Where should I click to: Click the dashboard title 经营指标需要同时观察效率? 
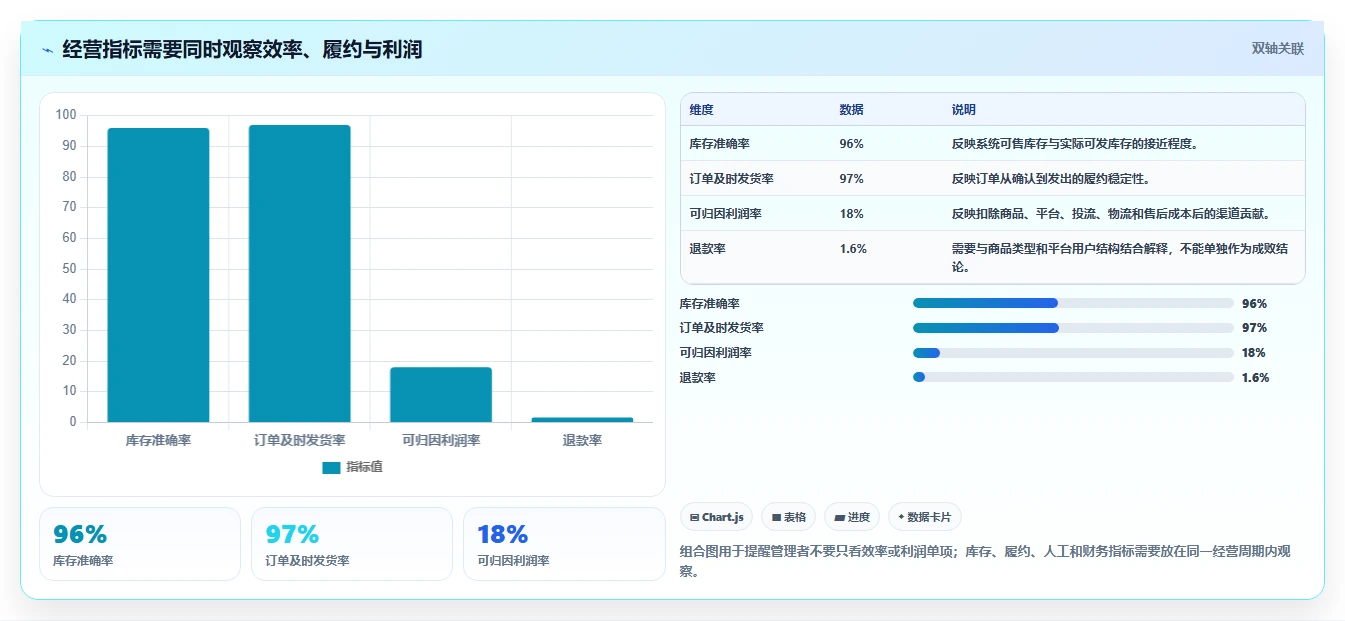tap(242, 49)
